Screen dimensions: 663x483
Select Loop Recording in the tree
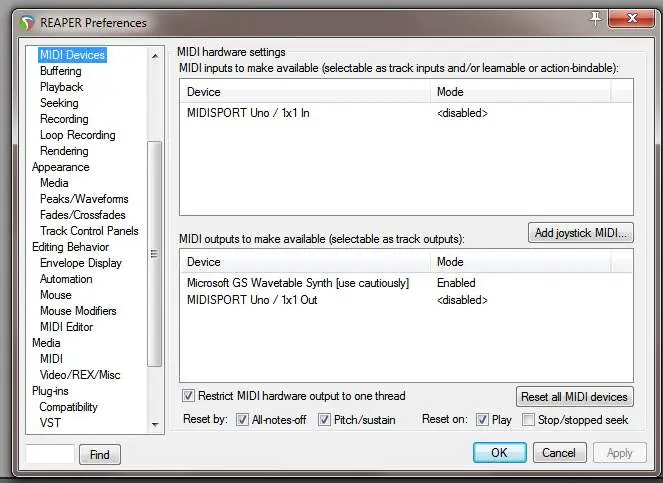(x=78, y=135)
